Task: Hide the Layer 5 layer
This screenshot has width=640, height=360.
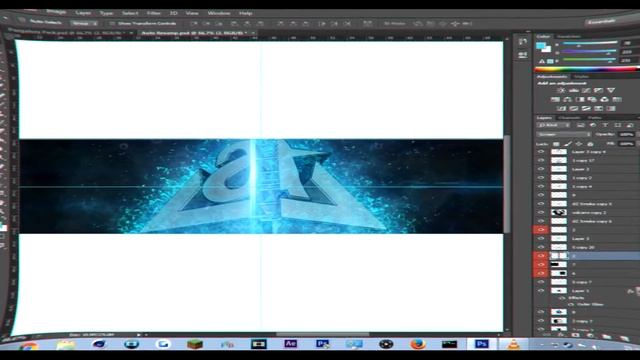Action: tap(541, 238)
